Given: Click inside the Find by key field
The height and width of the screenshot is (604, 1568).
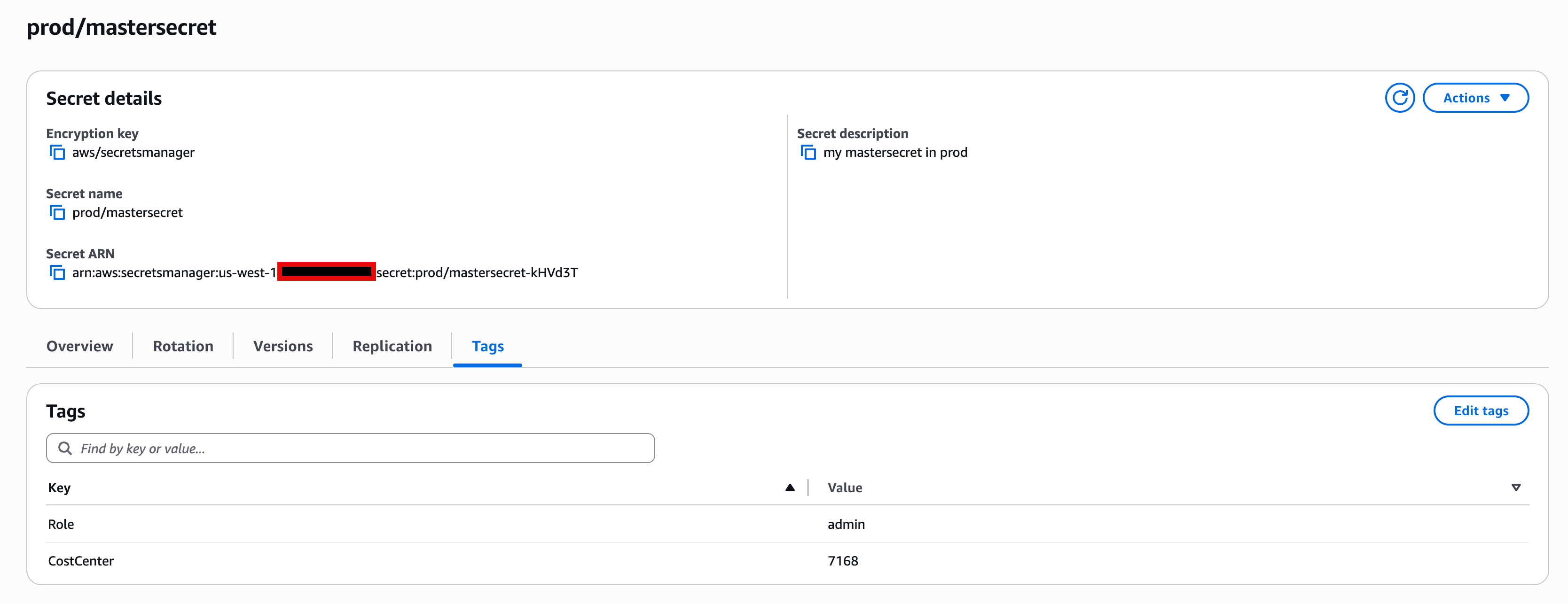Looking at the screenshot, I should coord(305,448).
